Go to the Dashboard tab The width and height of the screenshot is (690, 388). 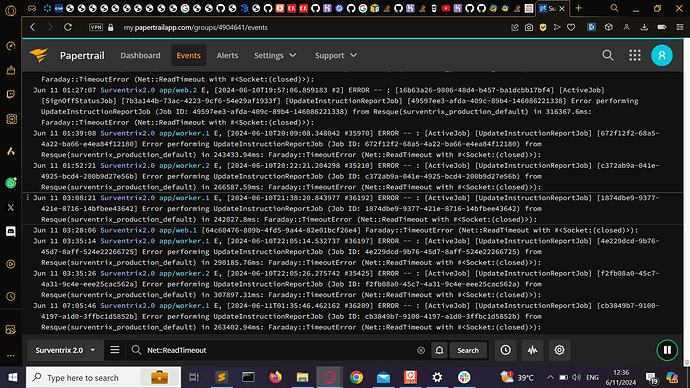point(140,55)
